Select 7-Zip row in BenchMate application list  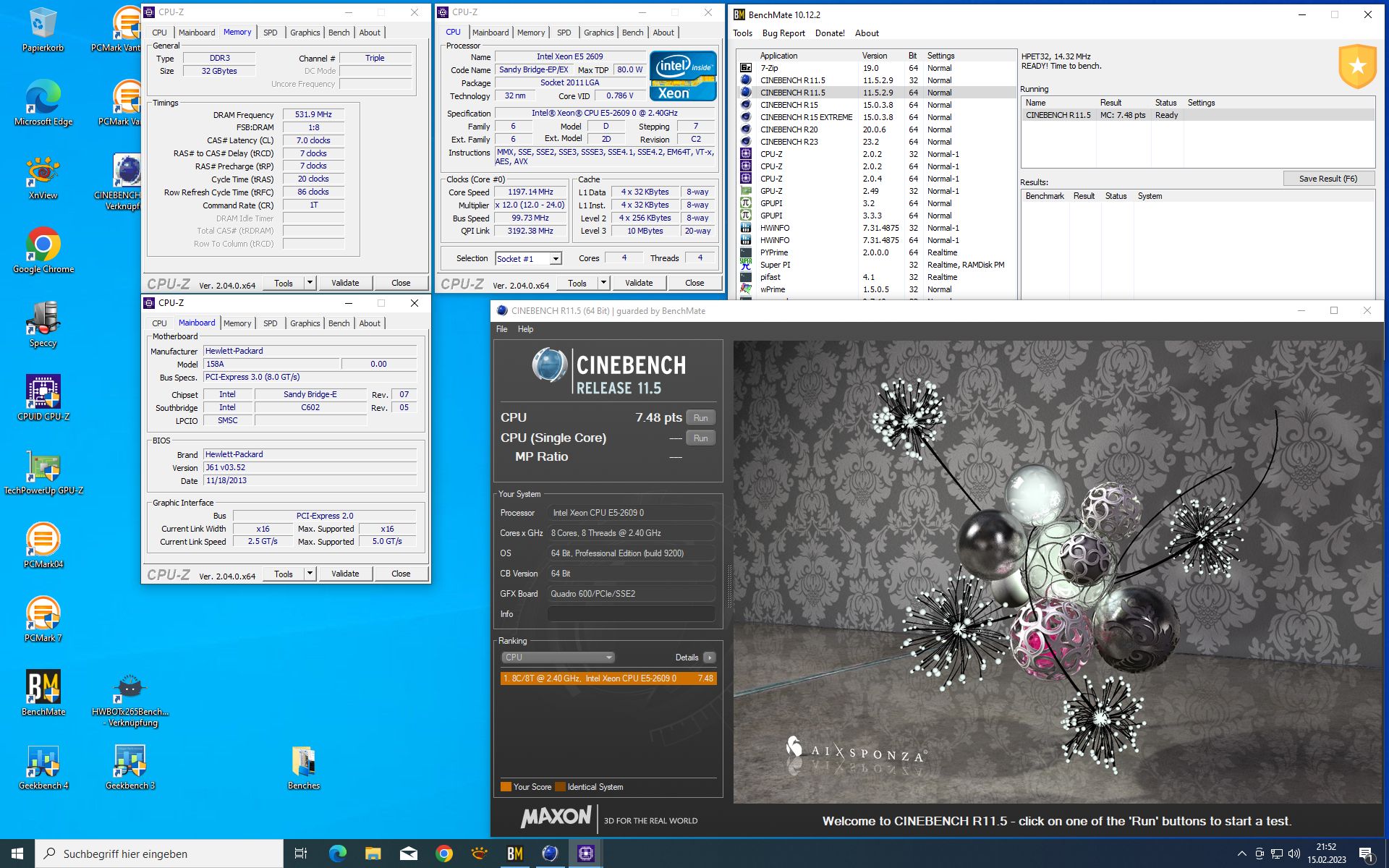tap(877, 68)
